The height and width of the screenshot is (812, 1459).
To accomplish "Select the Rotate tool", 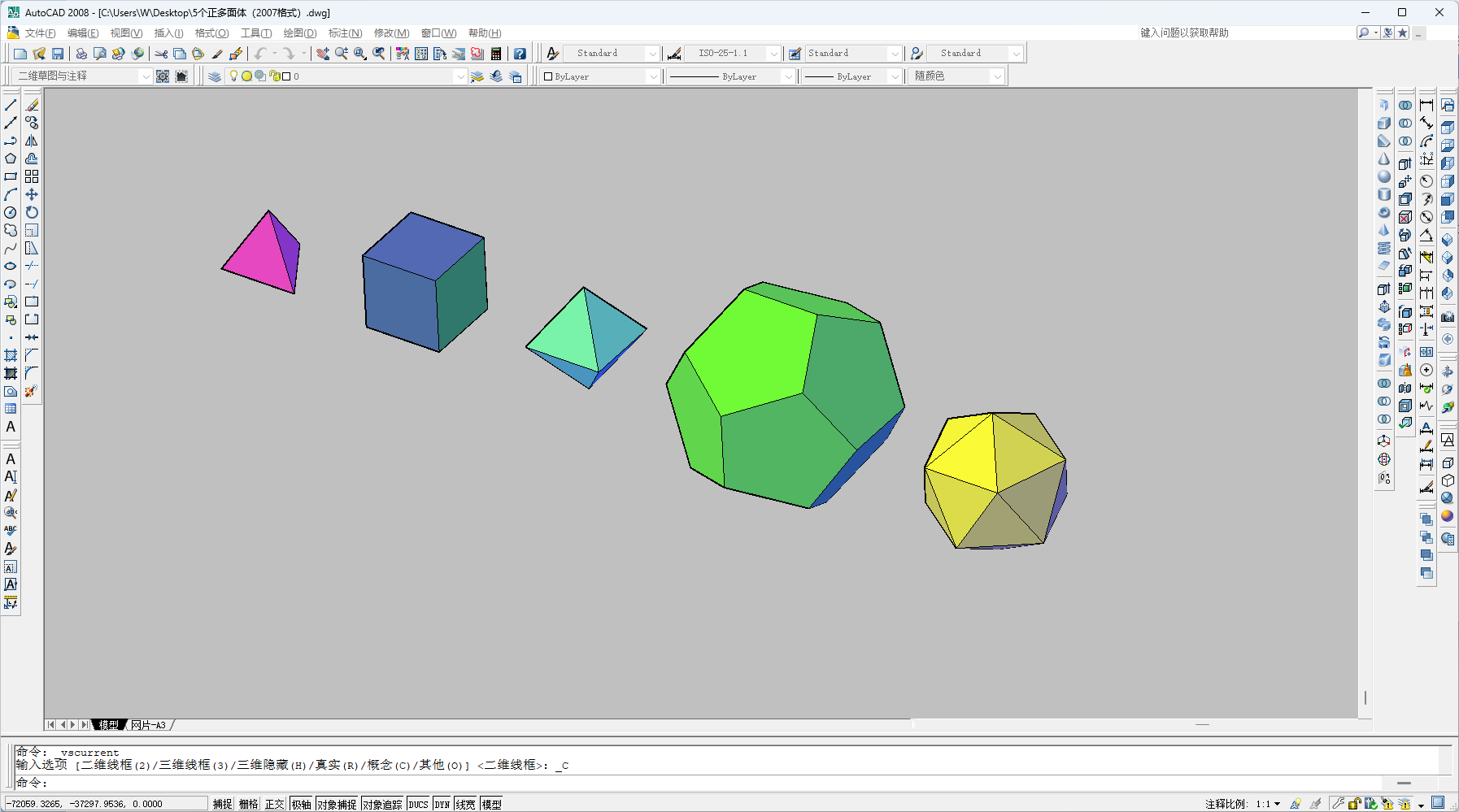I will click(32, 212).
